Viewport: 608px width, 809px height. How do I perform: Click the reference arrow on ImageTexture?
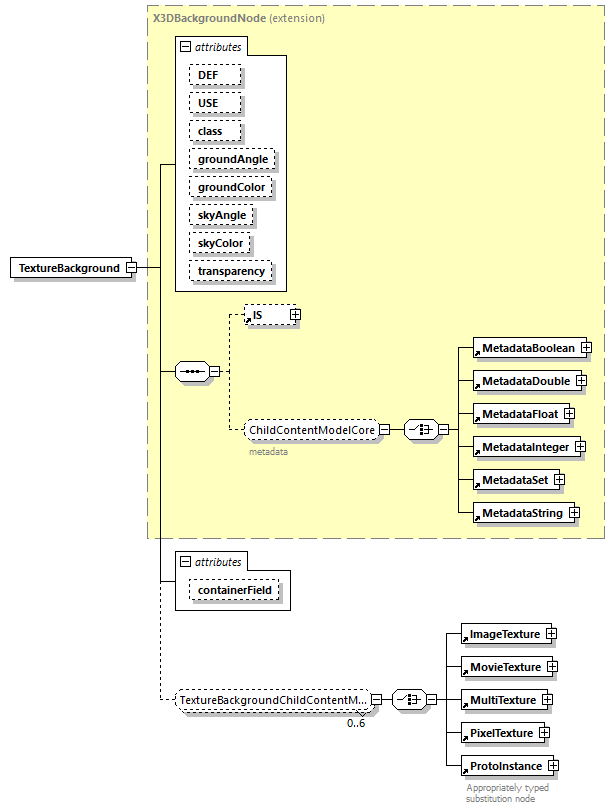click(x=465, y=639)
